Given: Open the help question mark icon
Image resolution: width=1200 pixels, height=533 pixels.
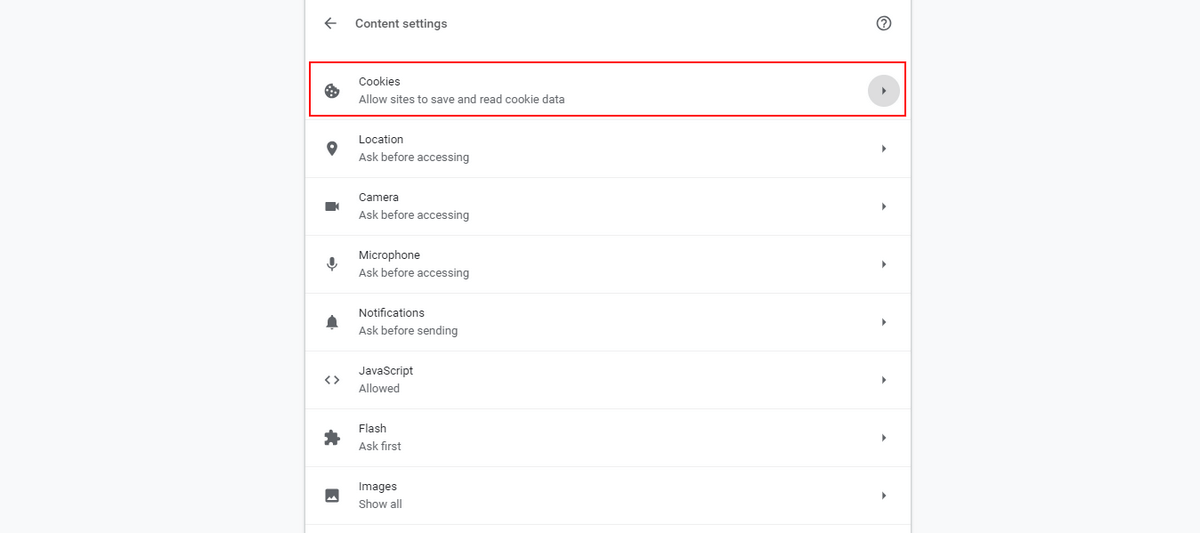Looking at the screenshot, I should (883, 23).
